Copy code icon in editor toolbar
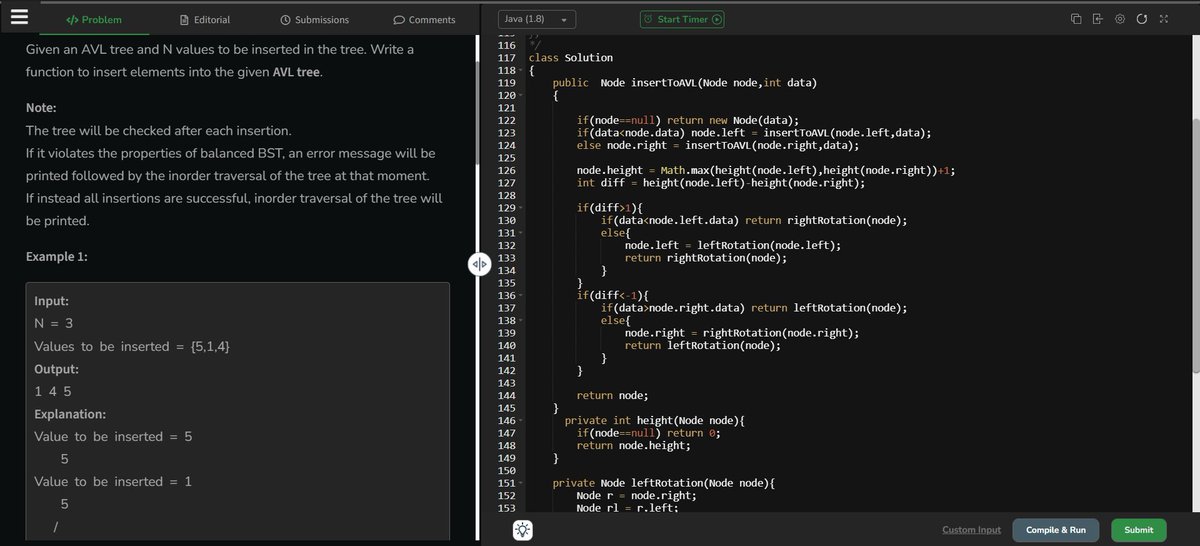 pyautogui.click(x=1076, y=19)
